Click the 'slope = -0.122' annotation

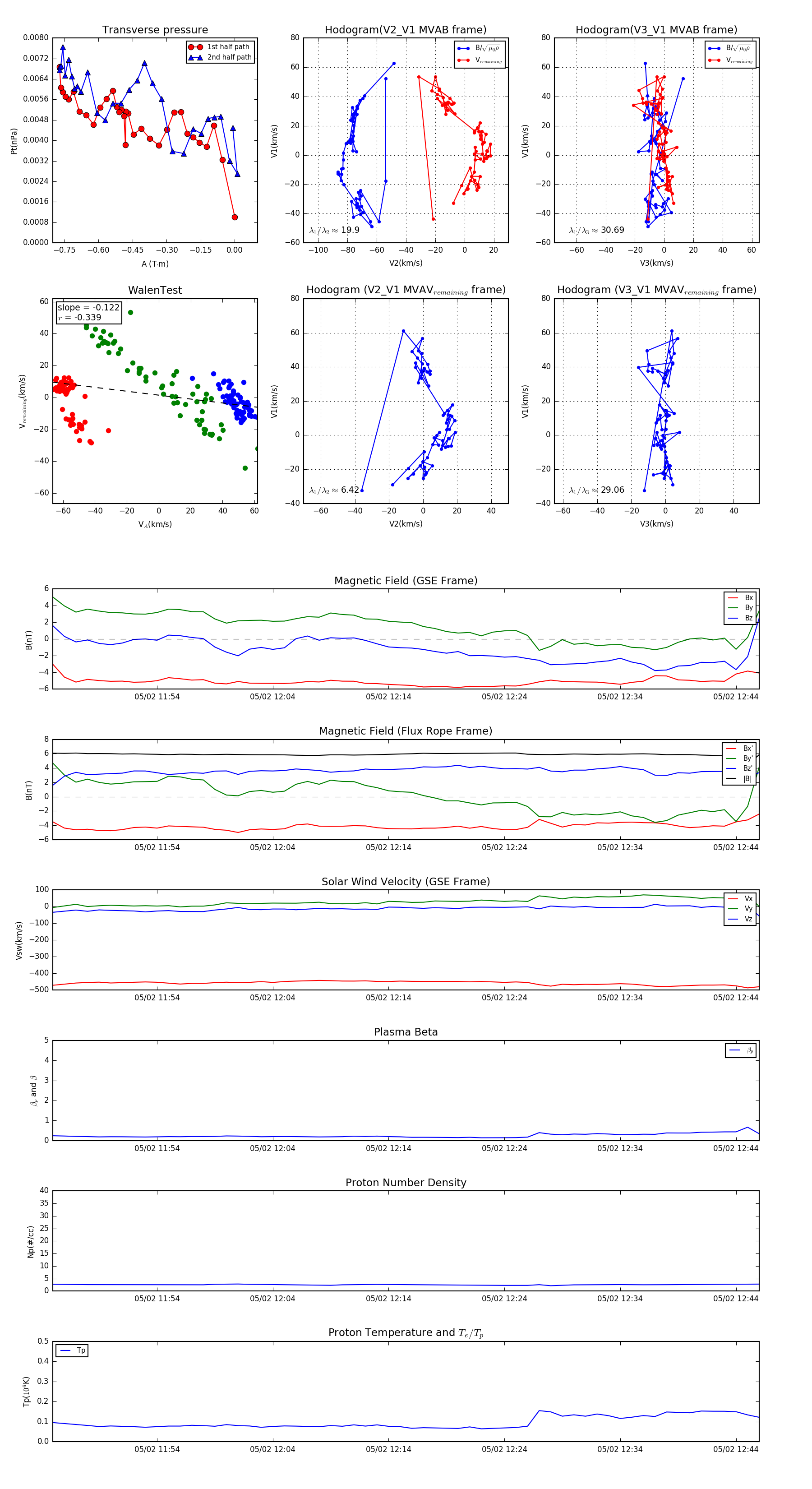[x=88, y=308]
